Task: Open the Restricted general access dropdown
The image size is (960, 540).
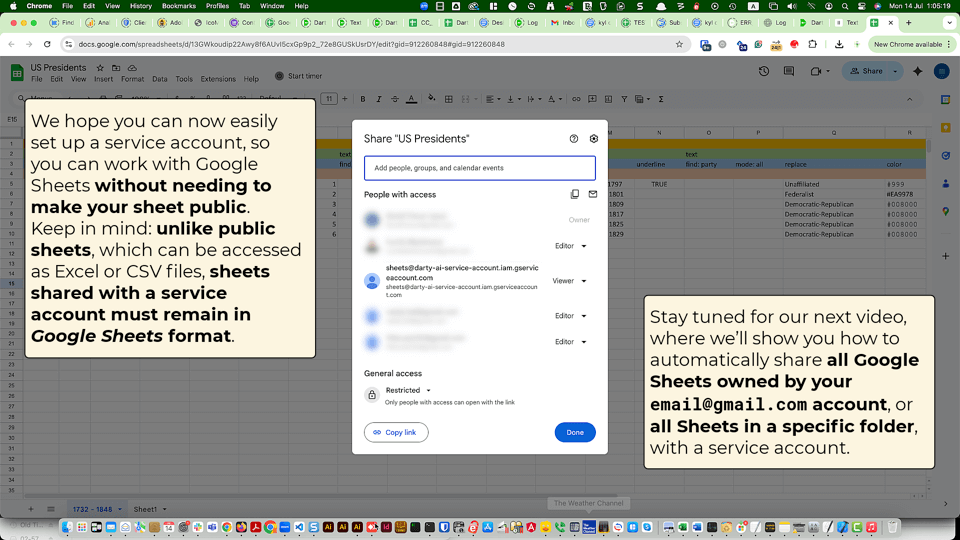Action: coord(408,390)
